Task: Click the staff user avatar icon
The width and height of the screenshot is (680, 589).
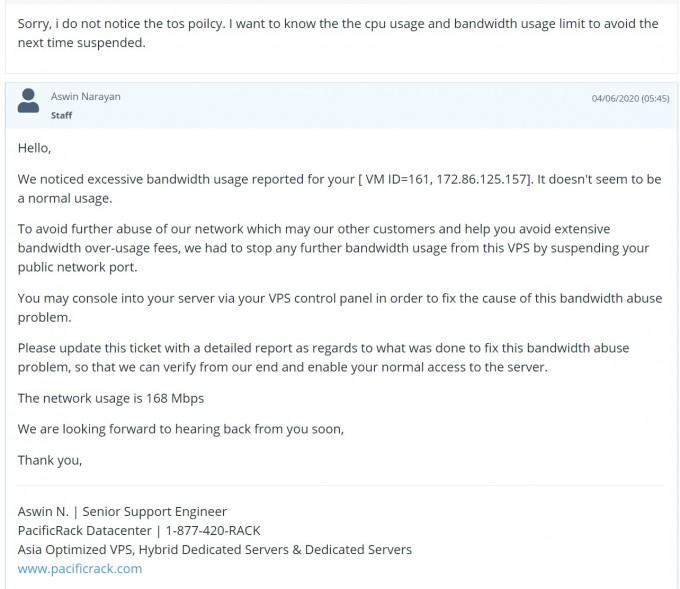Action: coord(28,101)
